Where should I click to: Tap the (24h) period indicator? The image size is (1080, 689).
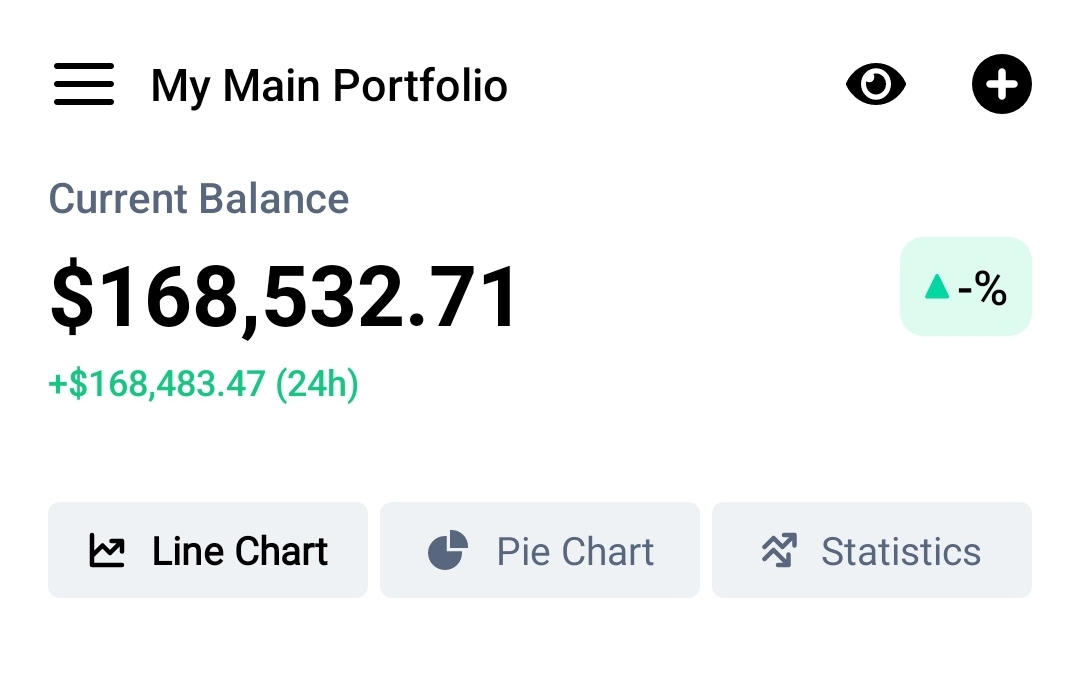[317, 384]
